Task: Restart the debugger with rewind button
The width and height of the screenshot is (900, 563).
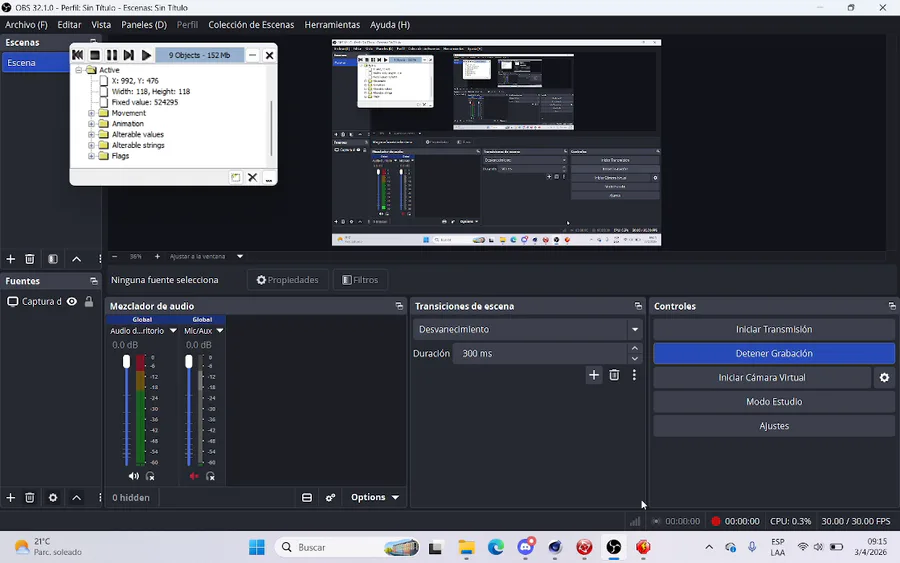Action: [77, 55]
